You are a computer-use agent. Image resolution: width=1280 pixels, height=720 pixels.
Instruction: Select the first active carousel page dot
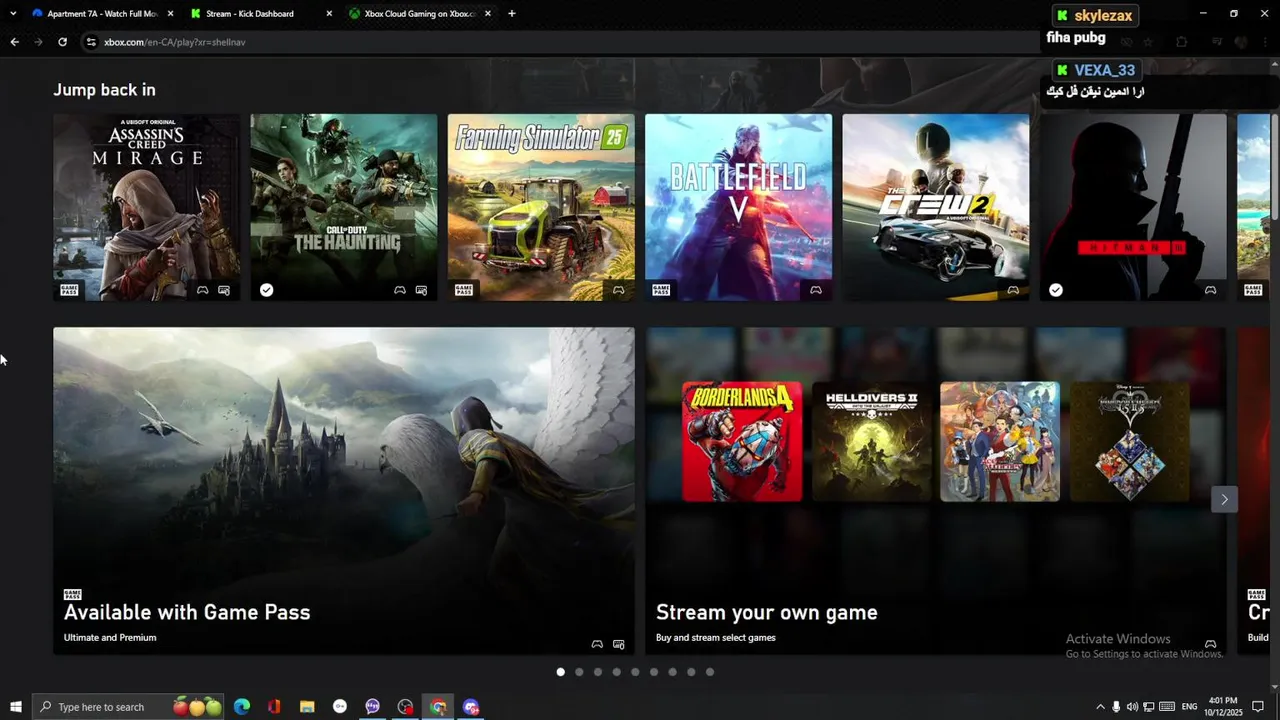560,672
